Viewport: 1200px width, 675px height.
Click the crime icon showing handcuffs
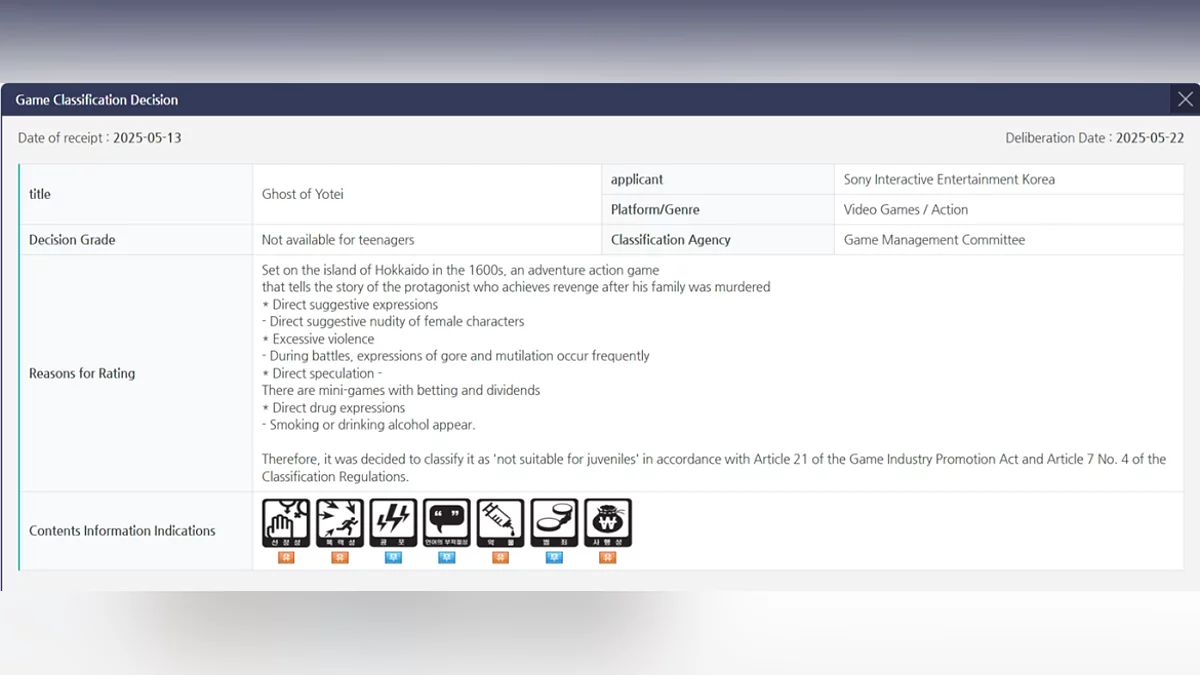point(554,523)
